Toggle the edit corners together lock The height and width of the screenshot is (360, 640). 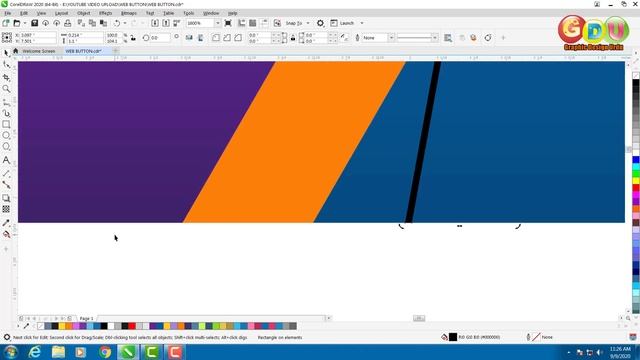pos(293,38)
